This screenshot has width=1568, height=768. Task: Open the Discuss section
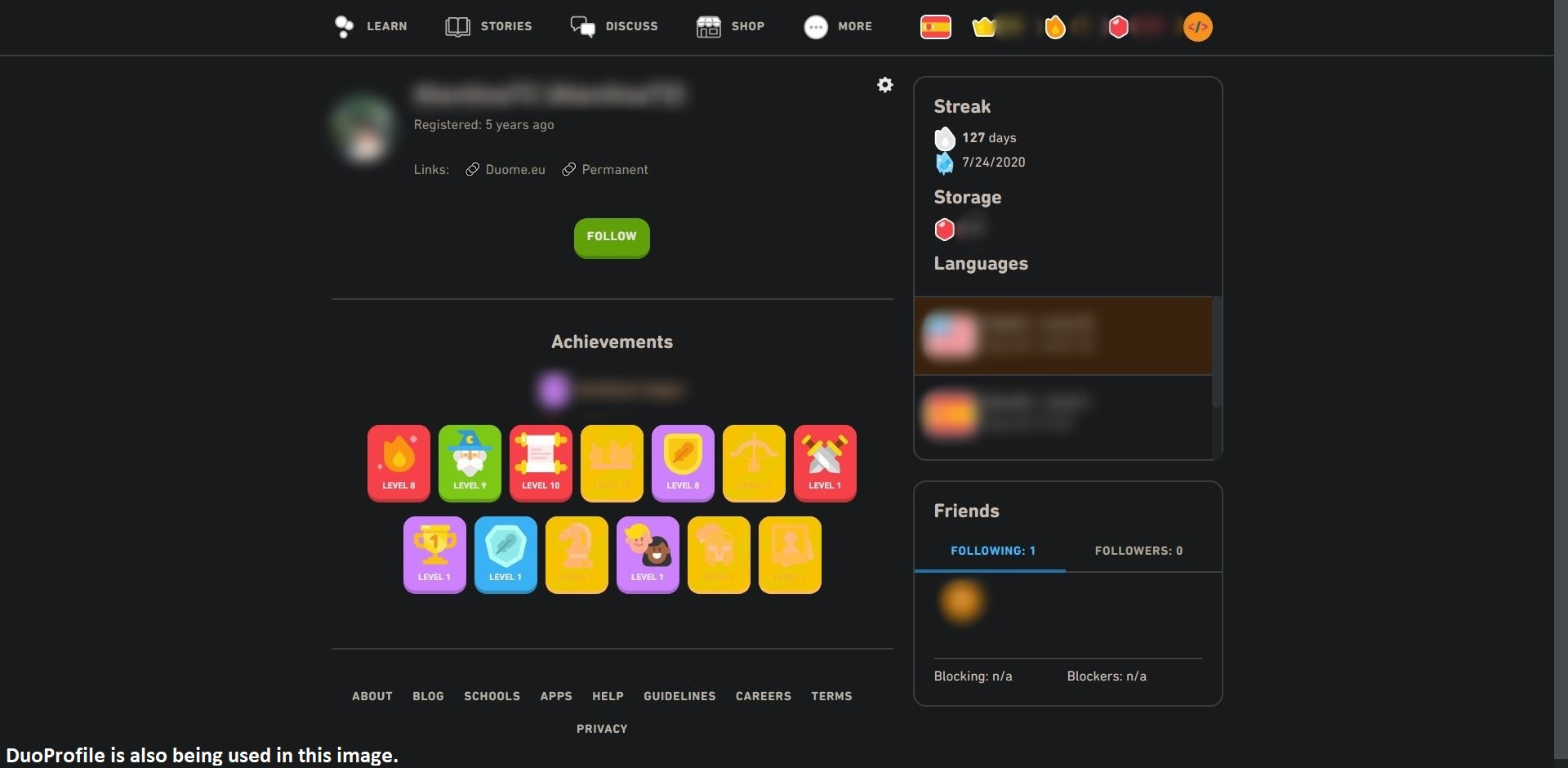point(614,26)
